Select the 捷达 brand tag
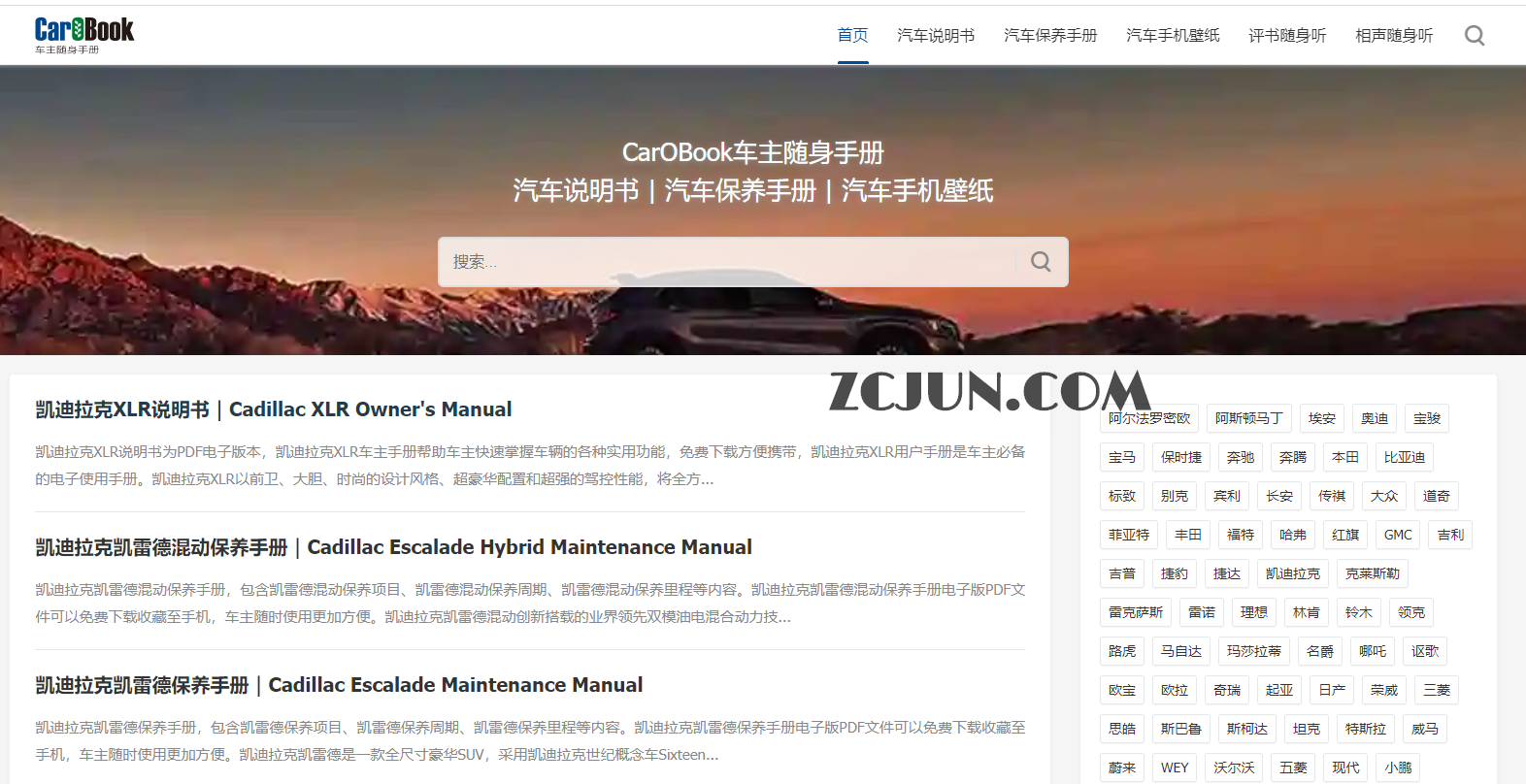Viewport: 1526px width, 784px height. [x=1227, y=573]
